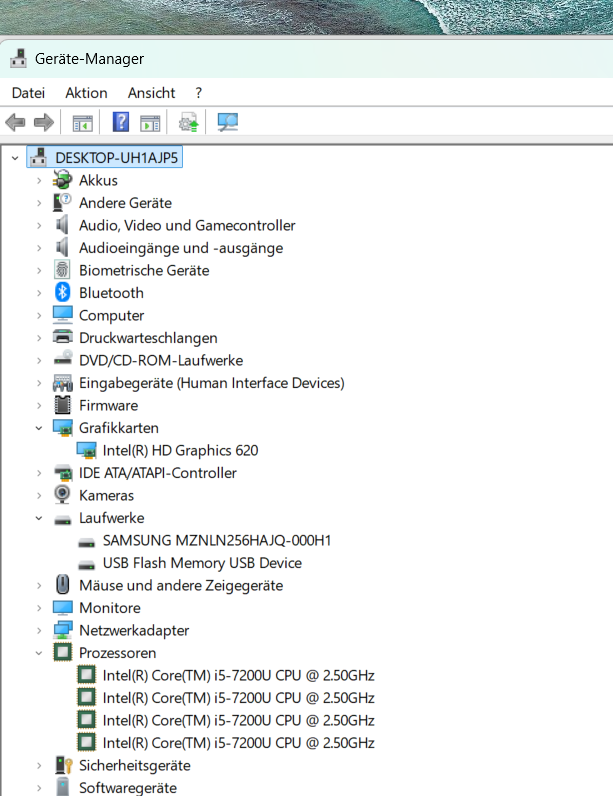Expand the Akkus category
613x796 pixels.
39,180
